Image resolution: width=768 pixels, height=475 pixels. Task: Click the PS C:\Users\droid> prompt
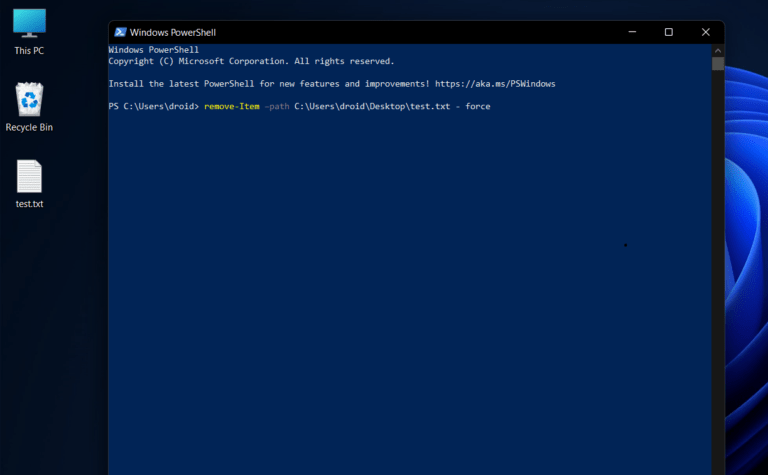(x=154, y=106)
